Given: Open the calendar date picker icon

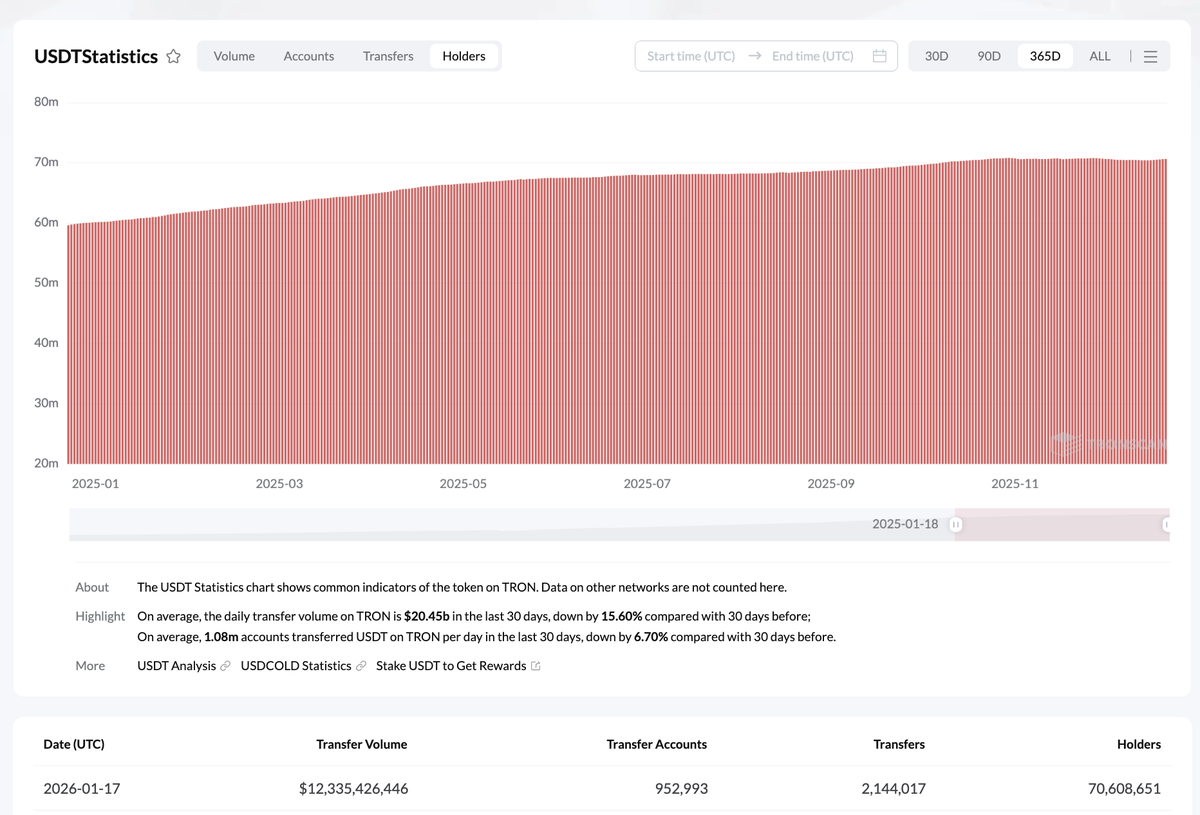Looking at the screenshot, I should (879, 56).
